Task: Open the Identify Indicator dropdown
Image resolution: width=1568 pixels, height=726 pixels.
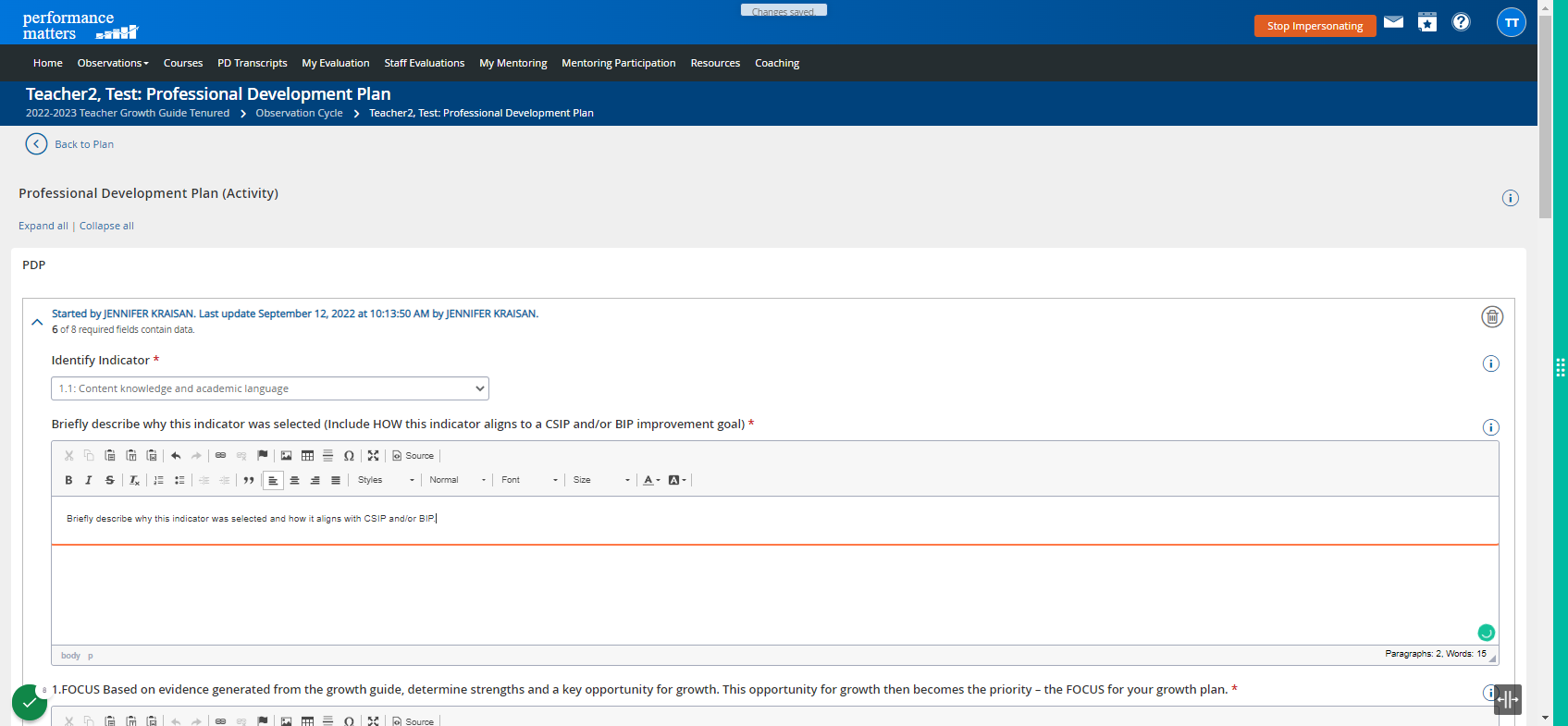Action: click(x=270, y=388)
